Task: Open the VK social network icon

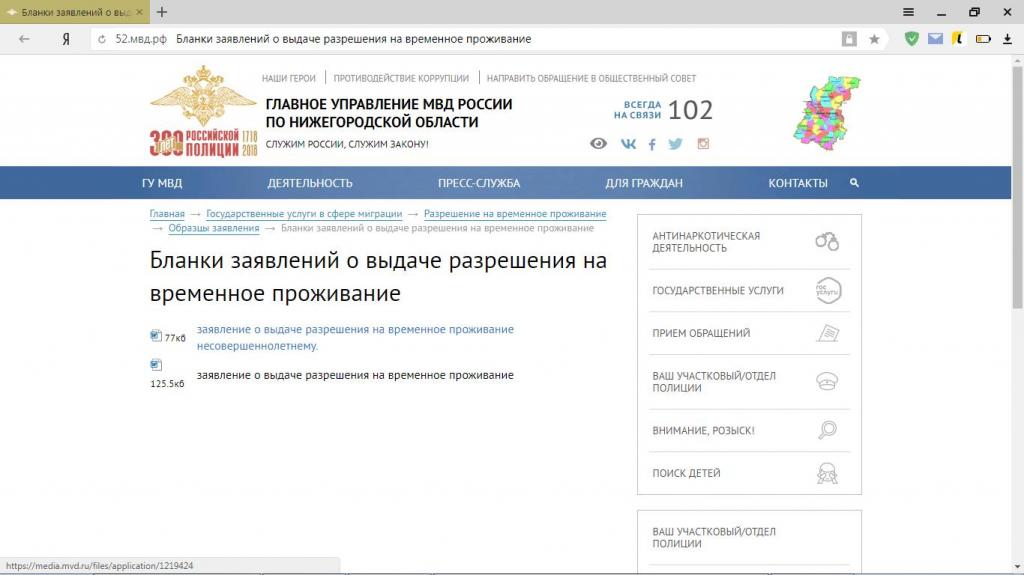Action: 628,144
